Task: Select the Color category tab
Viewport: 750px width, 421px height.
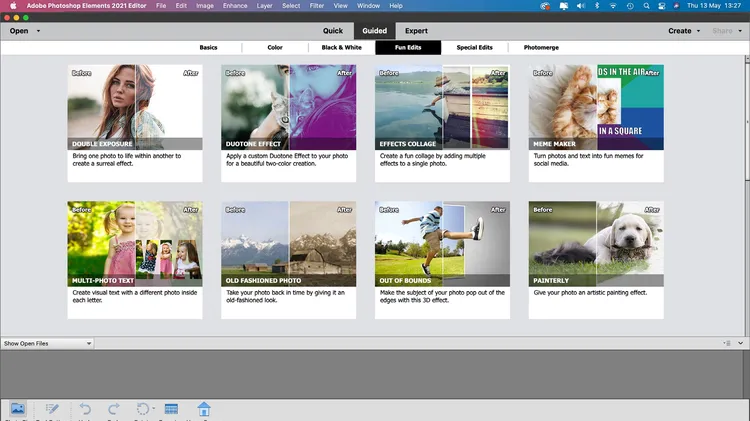Action: point(275,47)
